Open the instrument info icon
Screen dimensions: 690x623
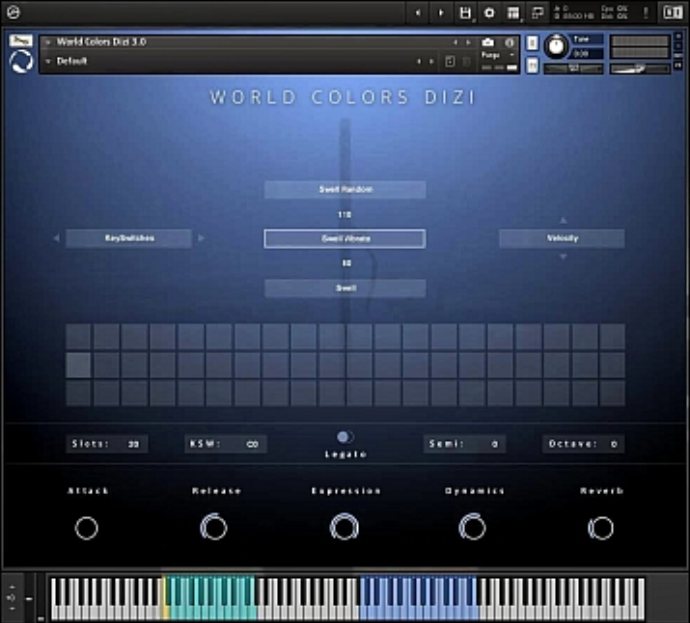click(x=510, y=43)
